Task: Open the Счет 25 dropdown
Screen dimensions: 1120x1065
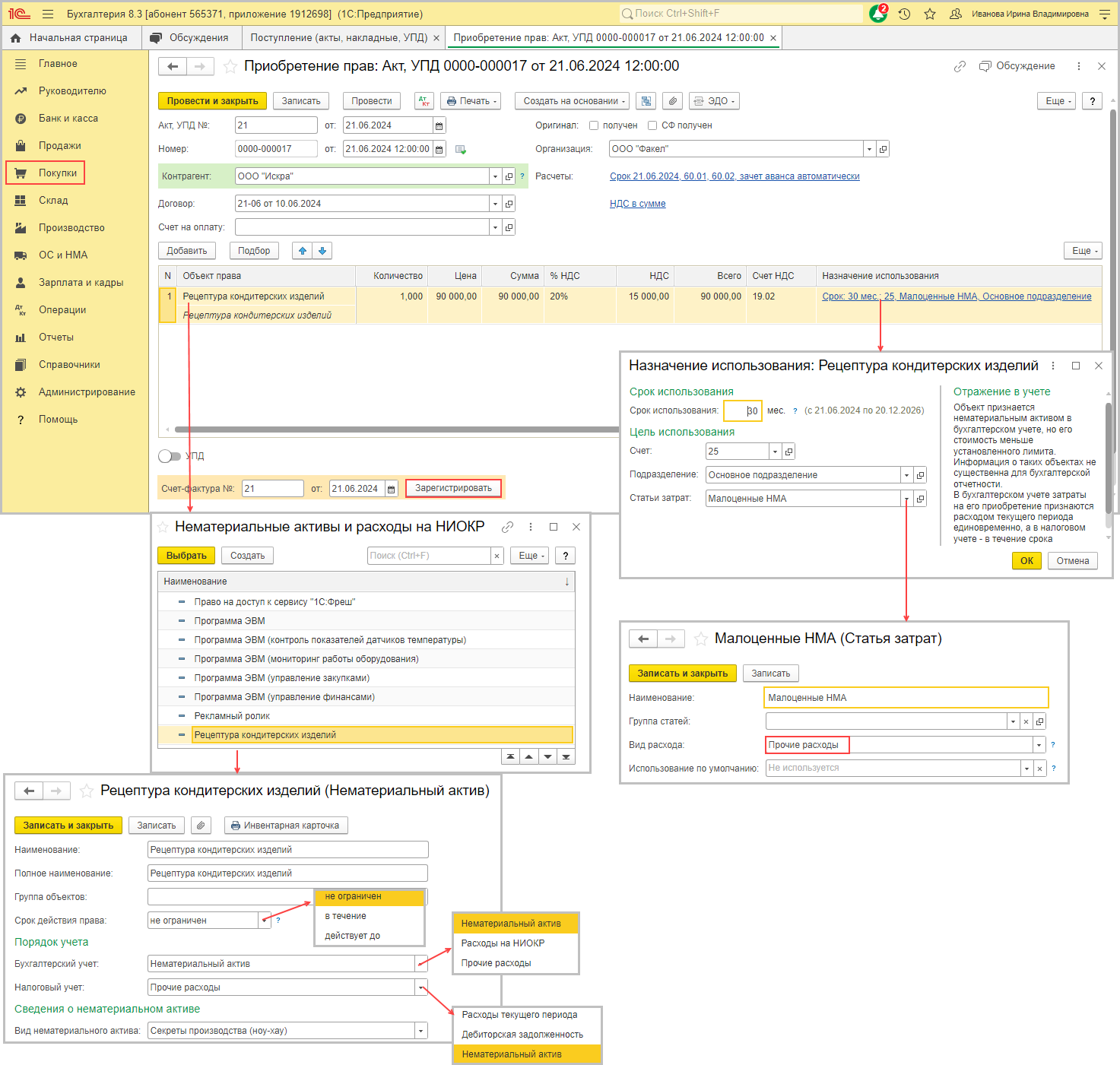Action: coord(775,452)
